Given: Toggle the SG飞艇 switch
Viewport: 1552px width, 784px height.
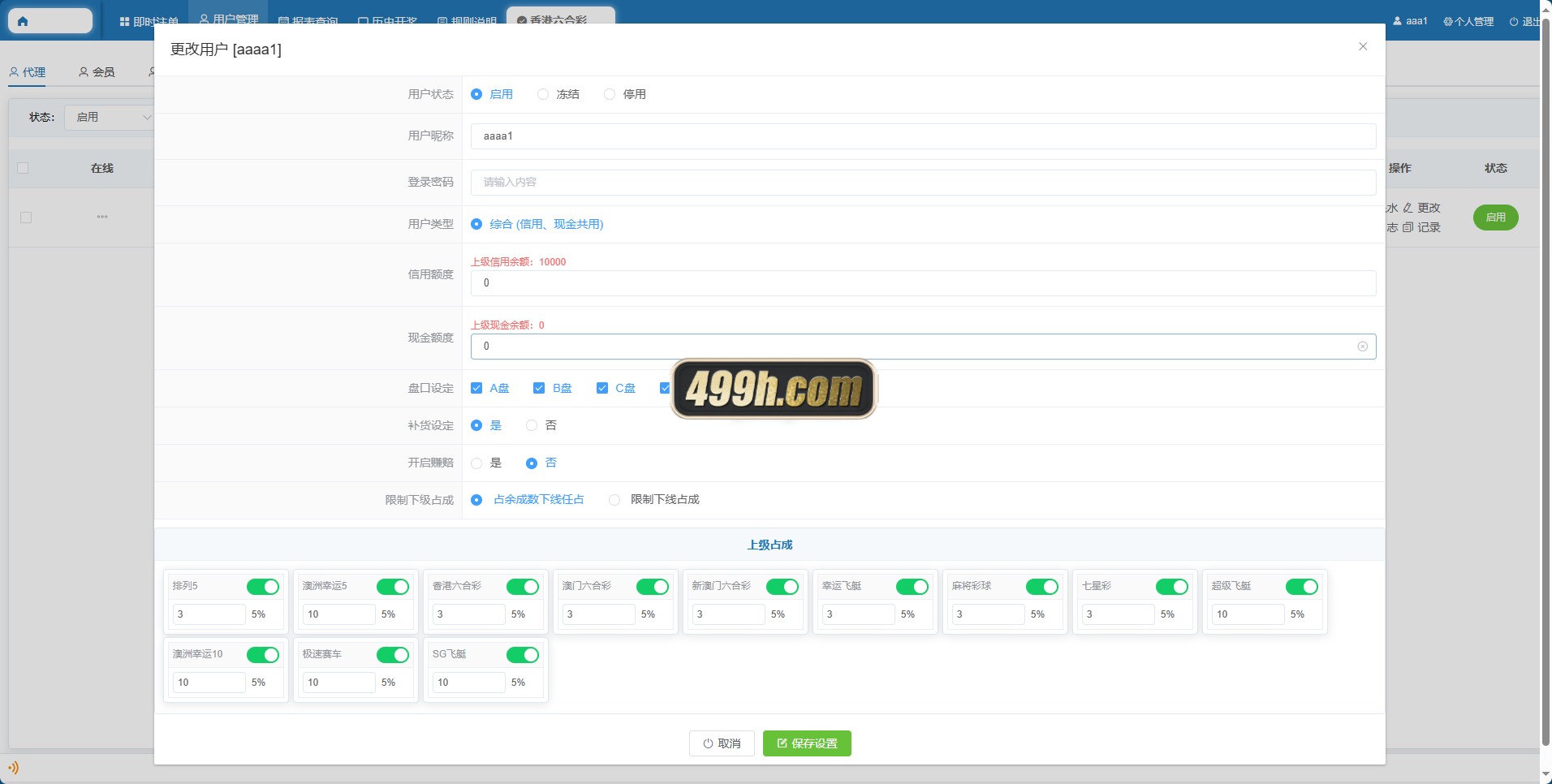Looking at the screenshot, I should pyautogui.click(x=523, y=655).
